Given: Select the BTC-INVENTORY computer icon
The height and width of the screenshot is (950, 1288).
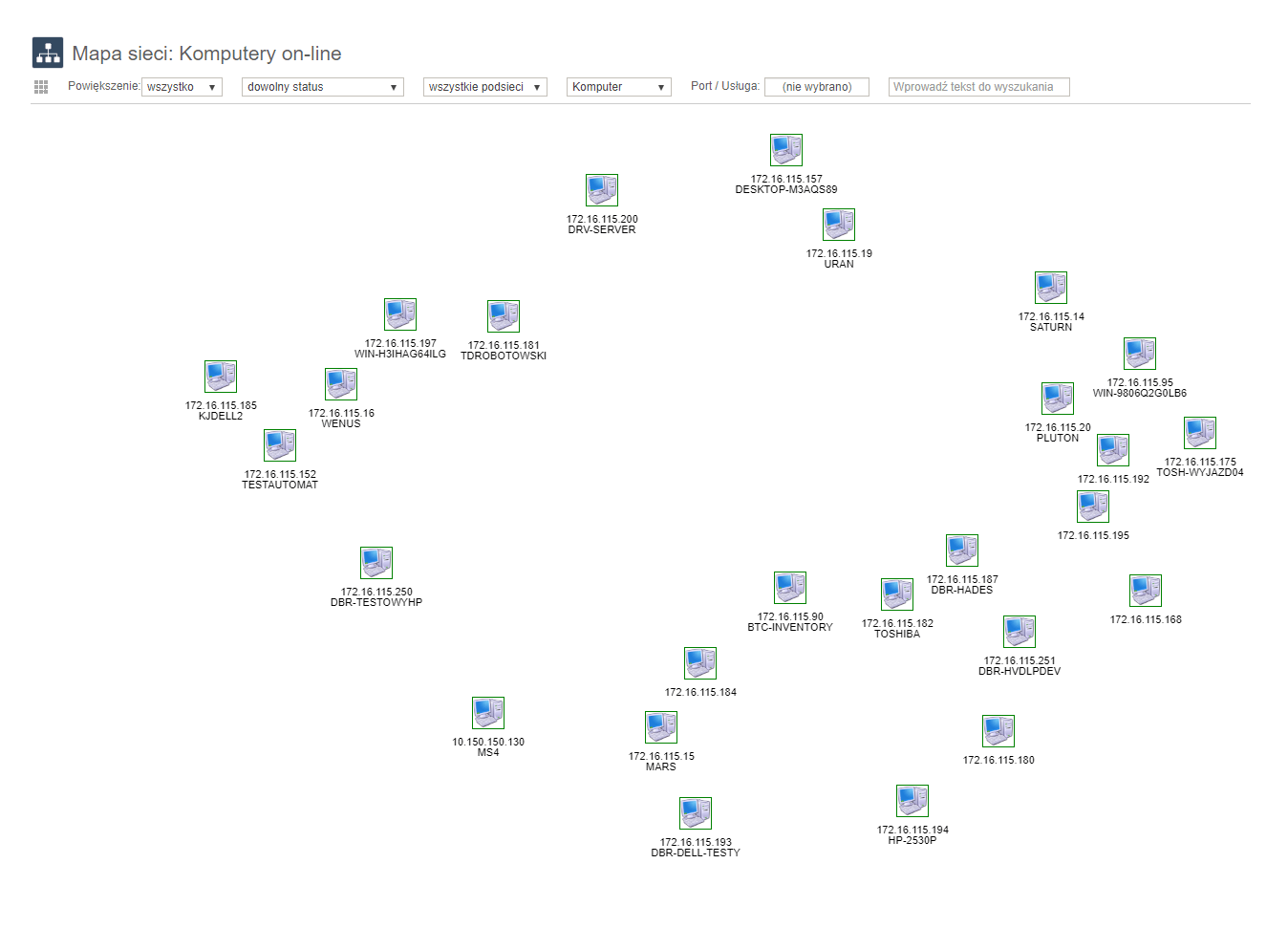Looking at the screenshot, I should (790, 588).
